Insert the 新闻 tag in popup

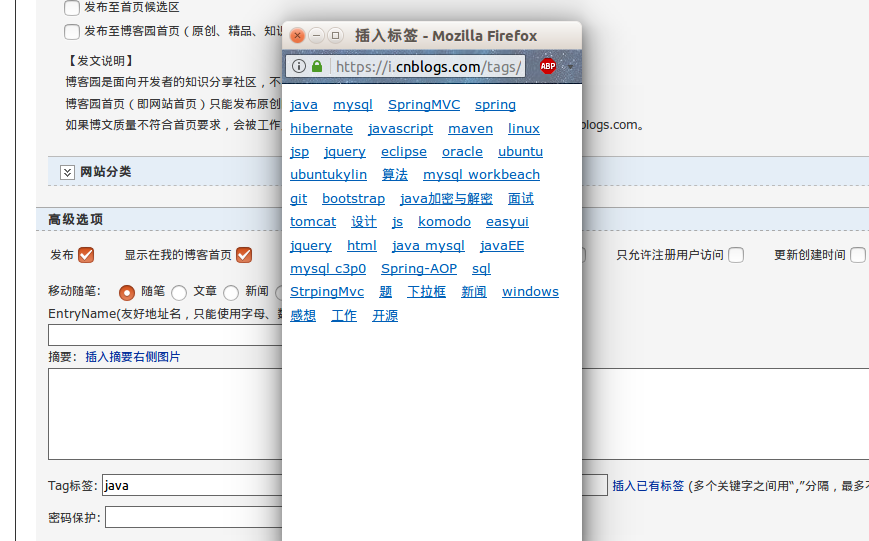coord(474,292)
